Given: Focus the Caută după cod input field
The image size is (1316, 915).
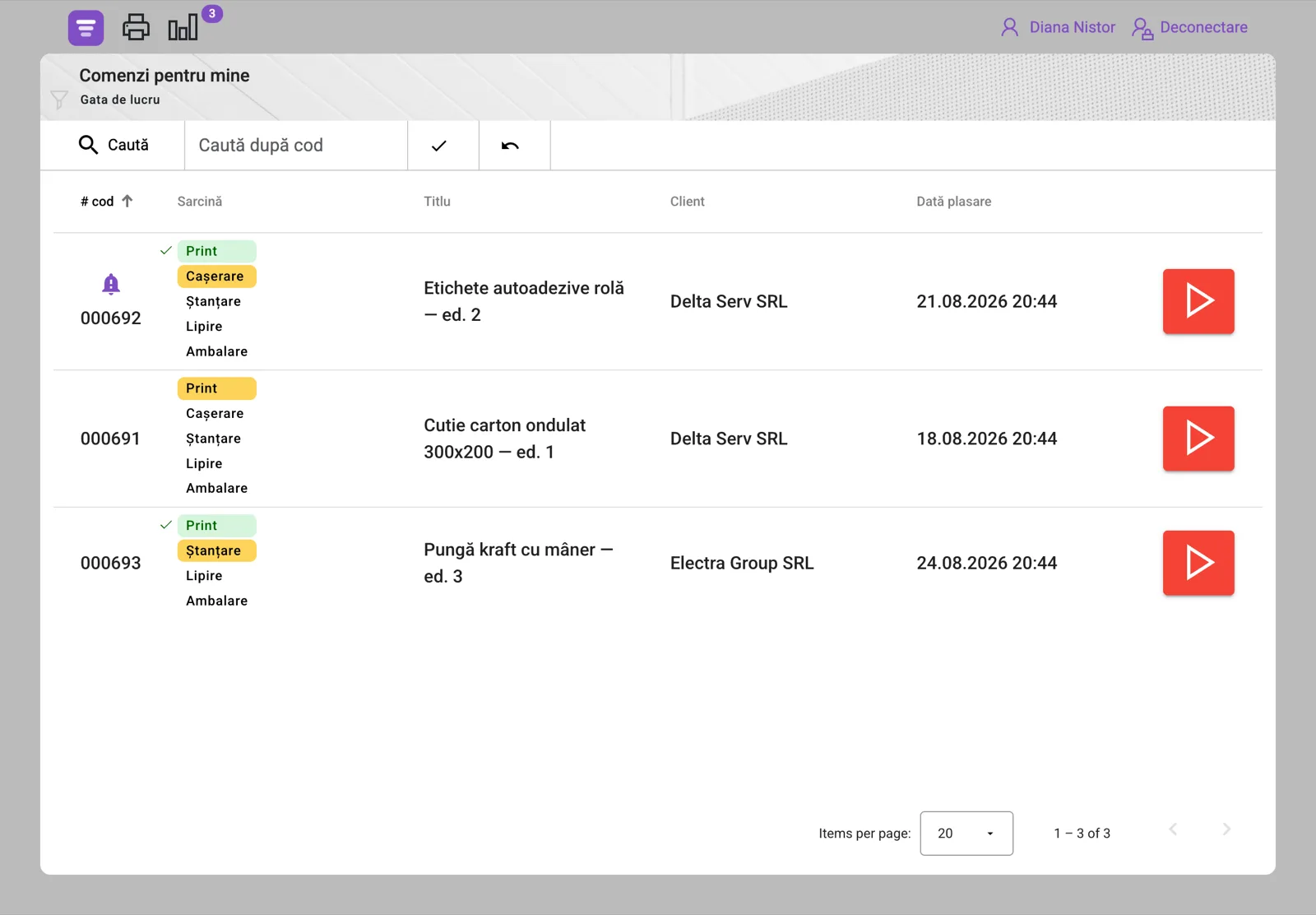Looking at the screenshot, I should [296, 145].
